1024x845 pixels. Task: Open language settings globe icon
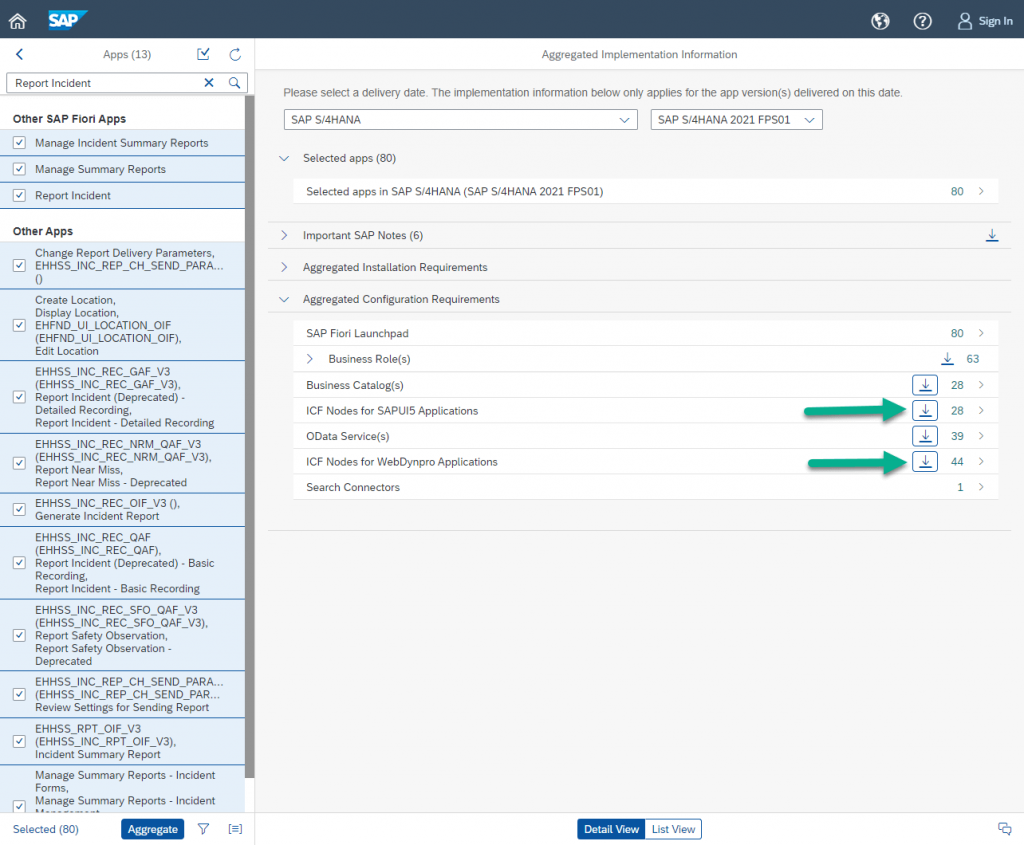tap(880, 21)
